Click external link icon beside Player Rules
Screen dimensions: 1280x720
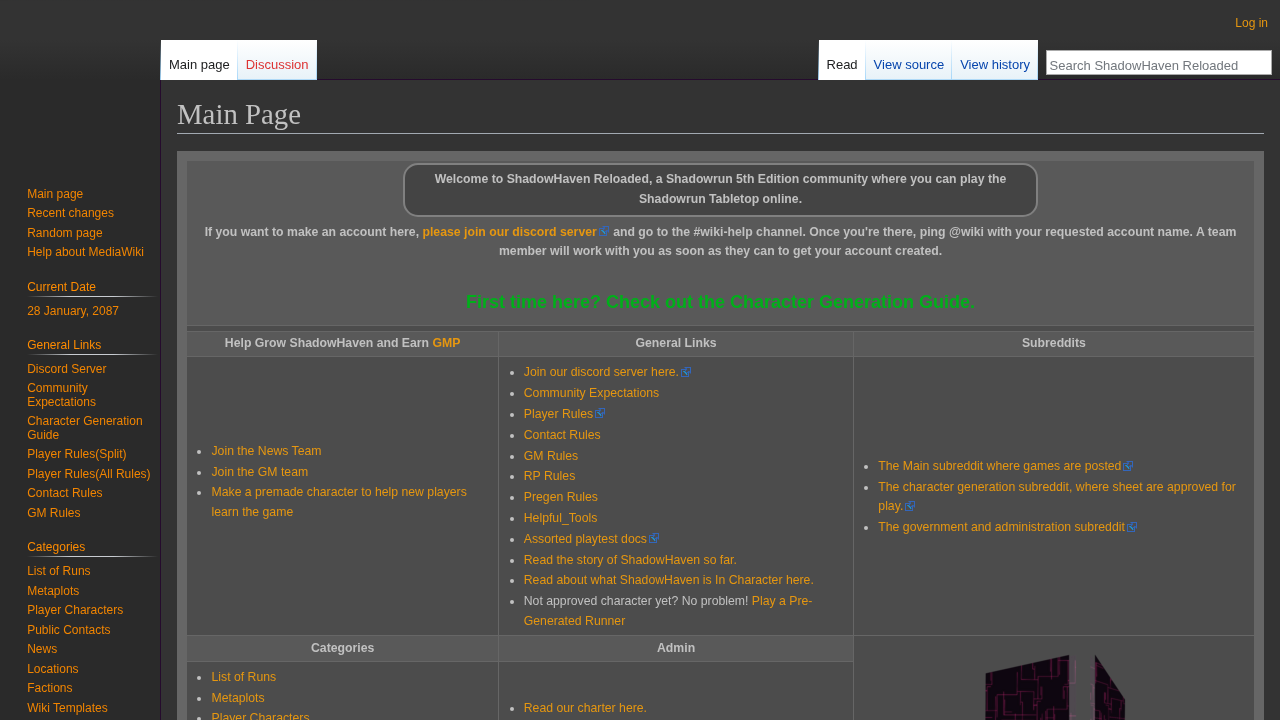coord(600,414)
